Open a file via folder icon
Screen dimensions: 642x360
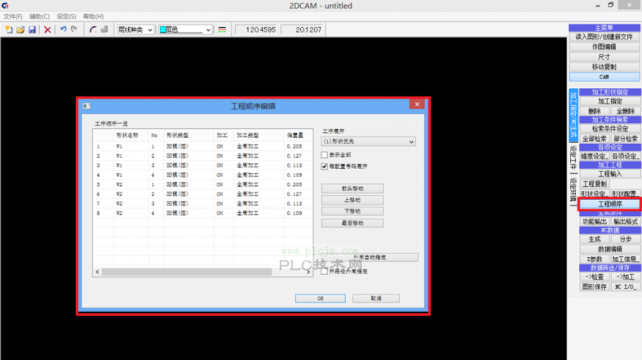click(x=20, y=29)
